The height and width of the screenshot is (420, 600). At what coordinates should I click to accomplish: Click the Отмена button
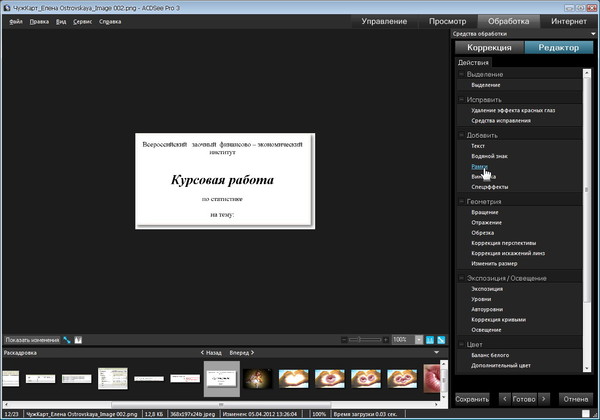(576, 399)
